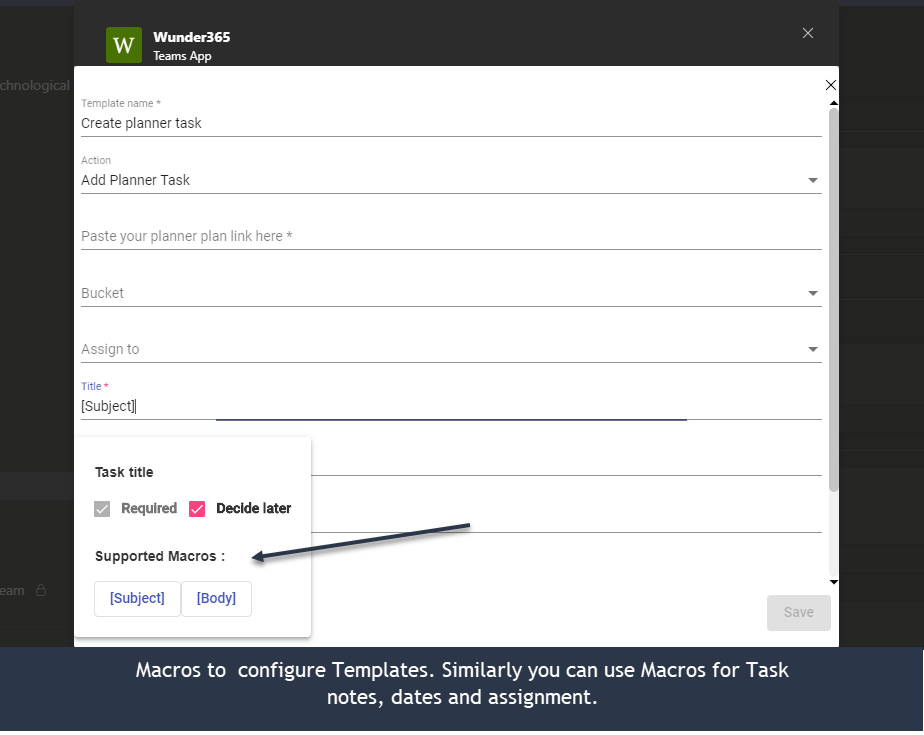Click the lock icon in left sidebar

(x=41, y=591)
